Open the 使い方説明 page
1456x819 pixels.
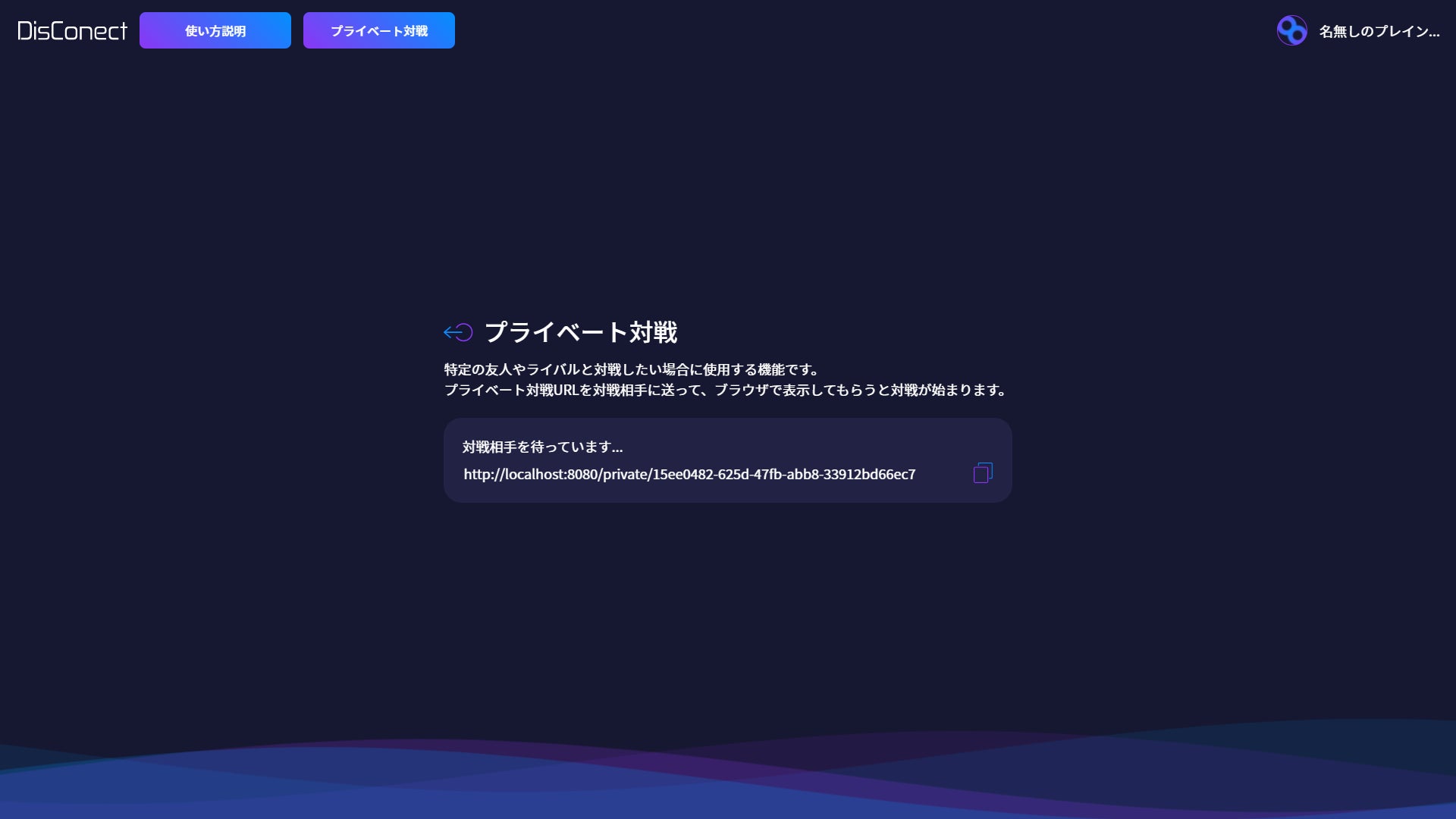point(215,31)
